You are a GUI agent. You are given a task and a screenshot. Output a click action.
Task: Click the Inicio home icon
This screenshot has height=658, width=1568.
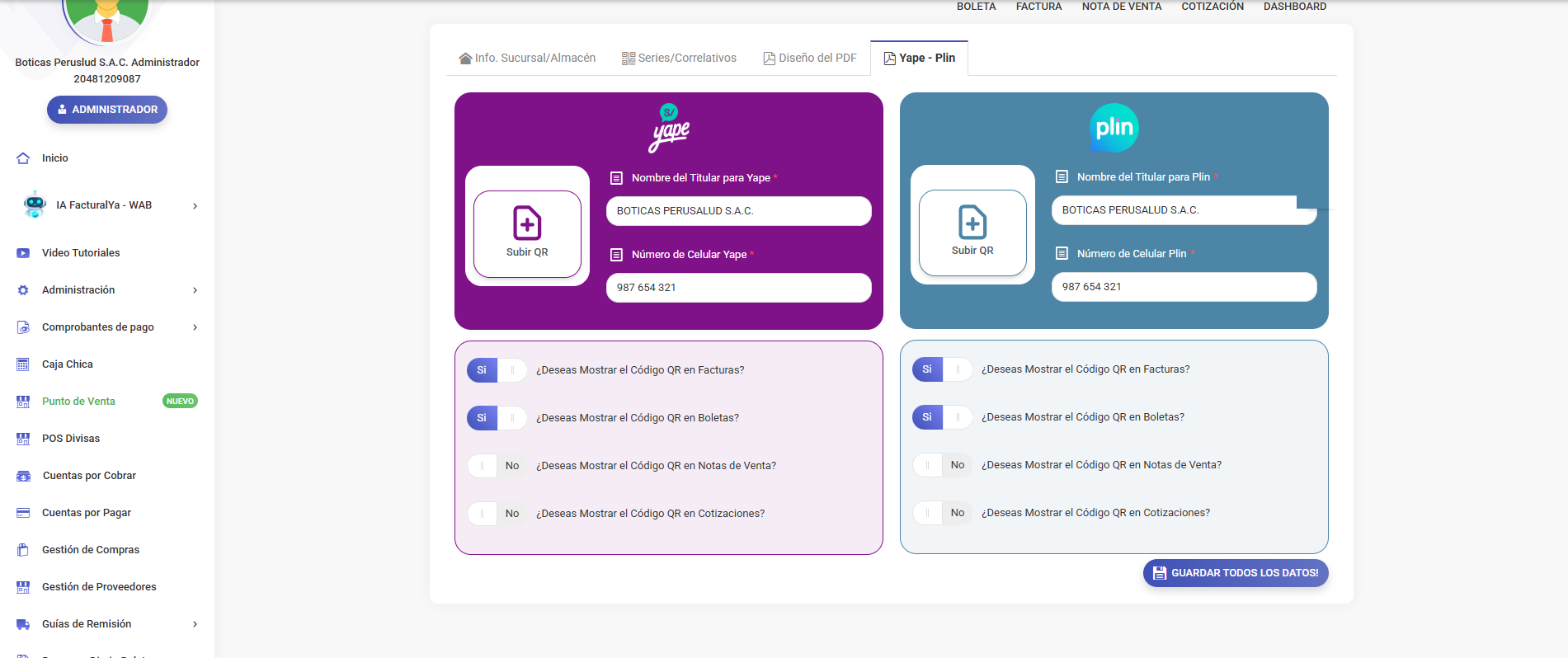coord(23,158)
